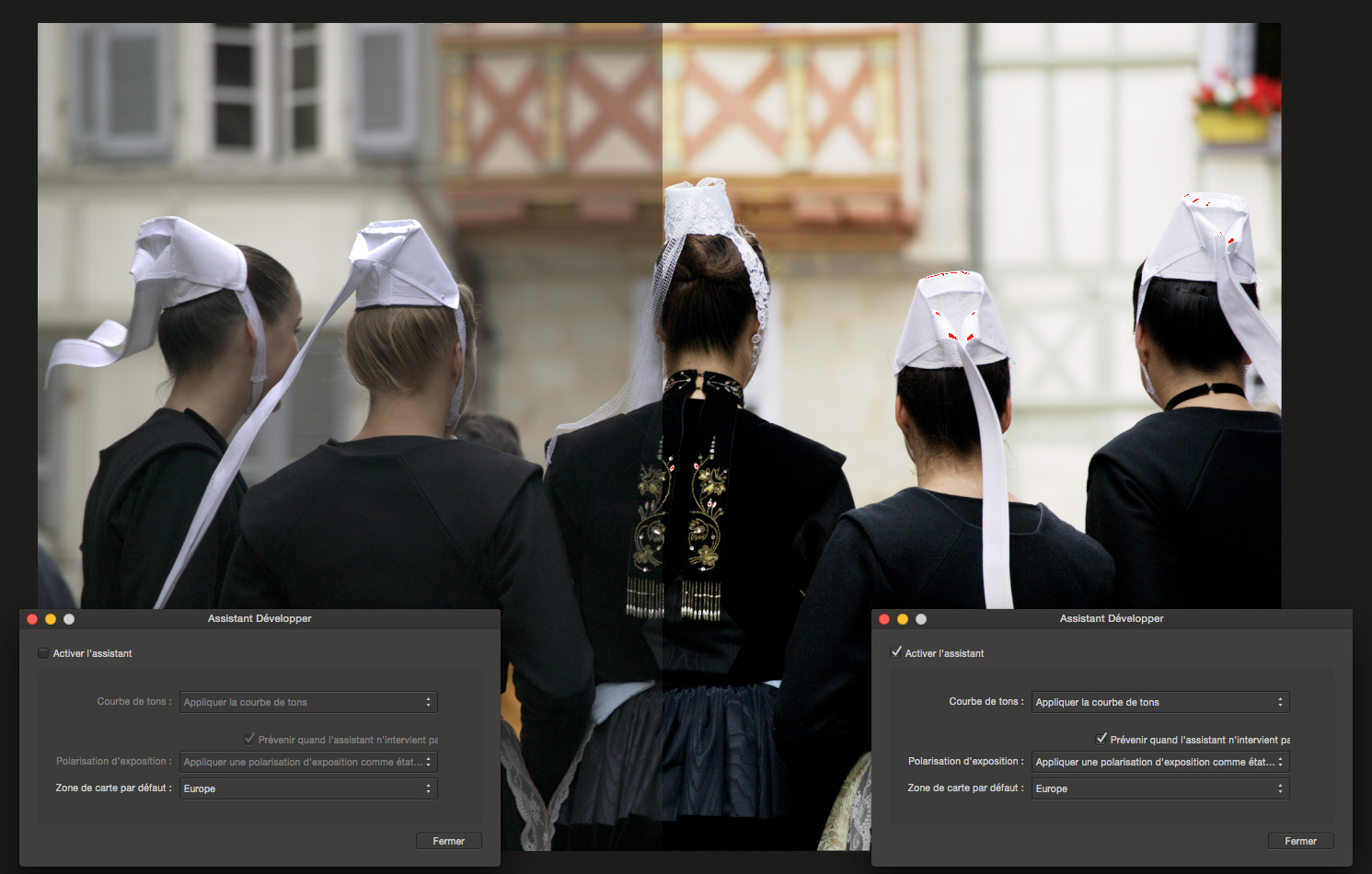Click 'Polarisation d'exposition :' label in right dialog
The height and width of the screenshot is (874, 1372).
(966, 761)
